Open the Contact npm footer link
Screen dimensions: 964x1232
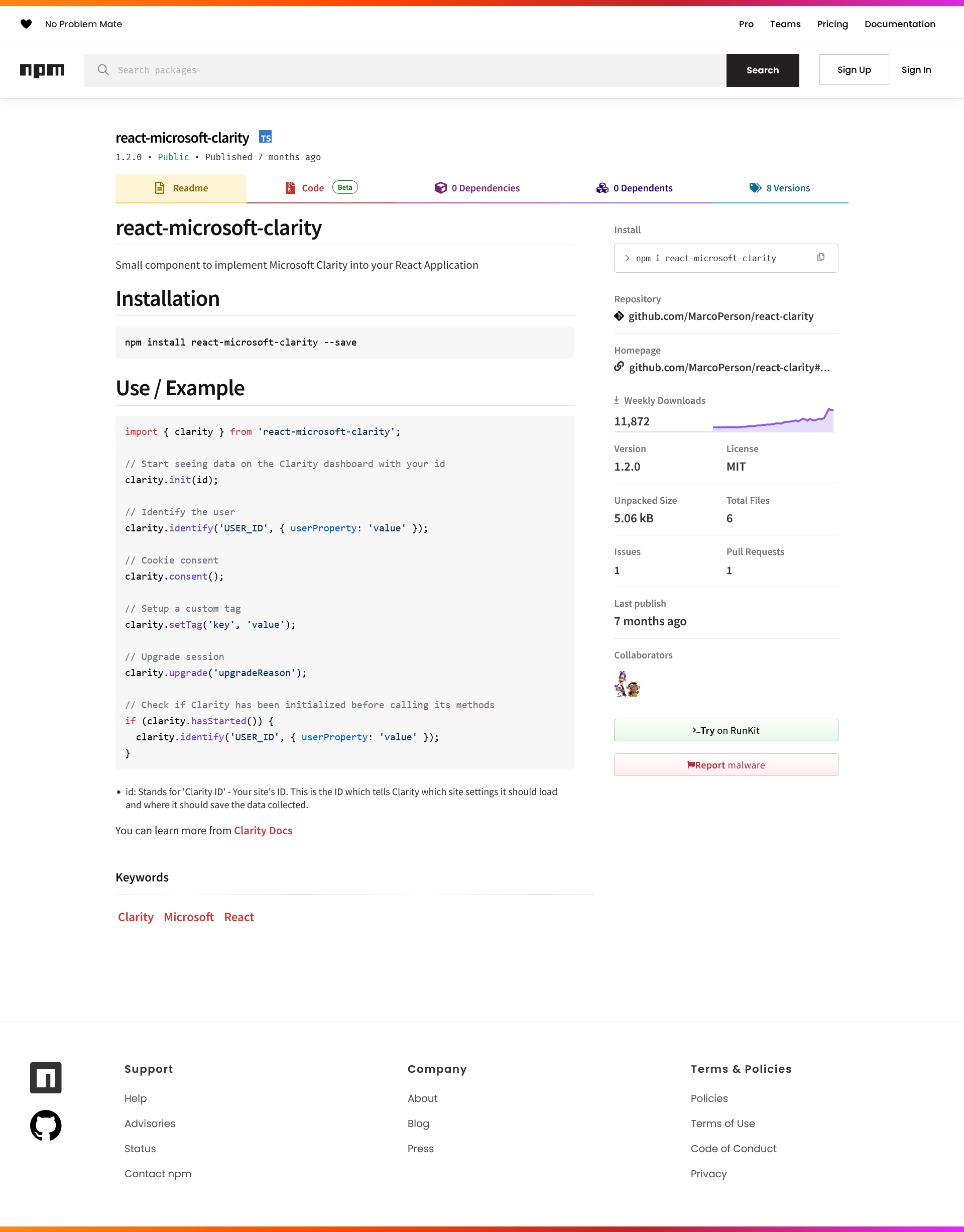[158, 1174]
